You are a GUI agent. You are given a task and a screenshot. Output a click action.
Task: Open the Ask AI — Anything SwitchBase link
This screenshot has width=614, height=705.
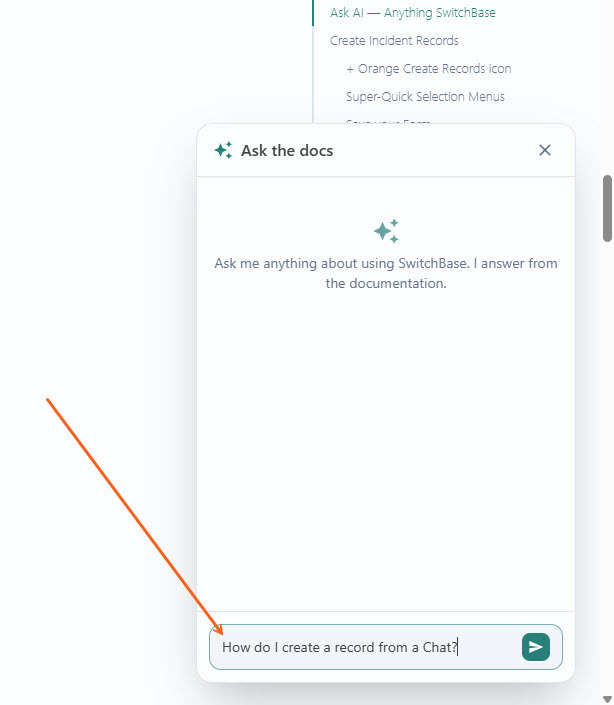click(x=413, y=13)
